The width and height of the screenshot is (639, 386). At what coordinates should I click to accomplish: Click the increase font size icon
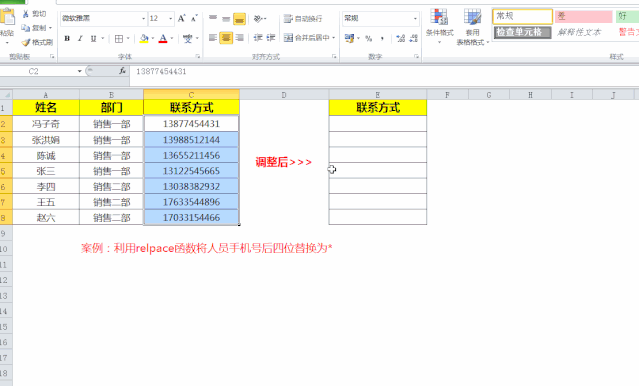point(182,18)
